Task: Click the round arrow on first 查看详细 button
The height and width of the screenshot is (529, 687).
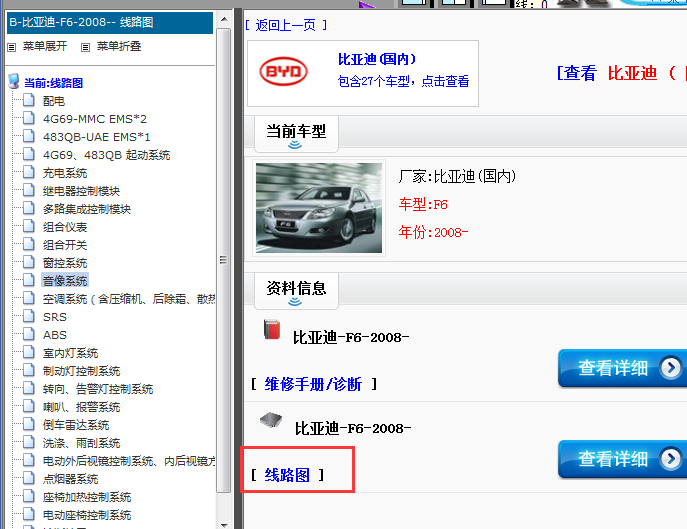Action: [x=671, y=368]
